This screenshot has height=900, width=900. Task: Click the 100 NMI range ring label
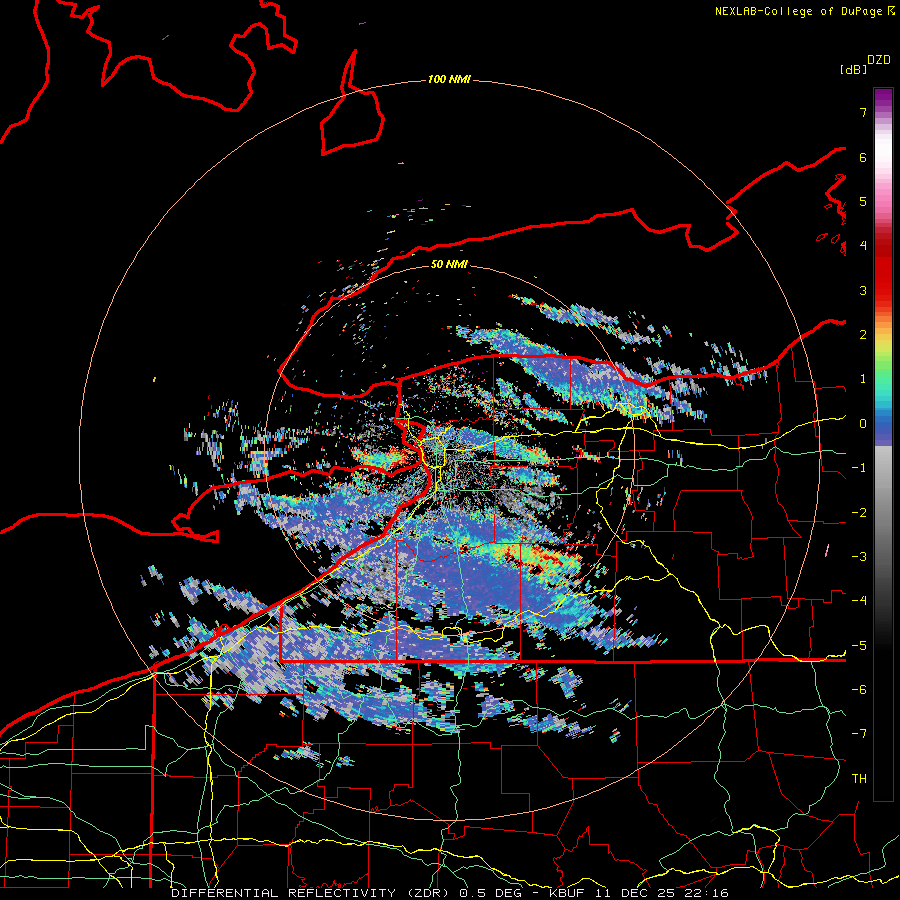click(449, 79)
